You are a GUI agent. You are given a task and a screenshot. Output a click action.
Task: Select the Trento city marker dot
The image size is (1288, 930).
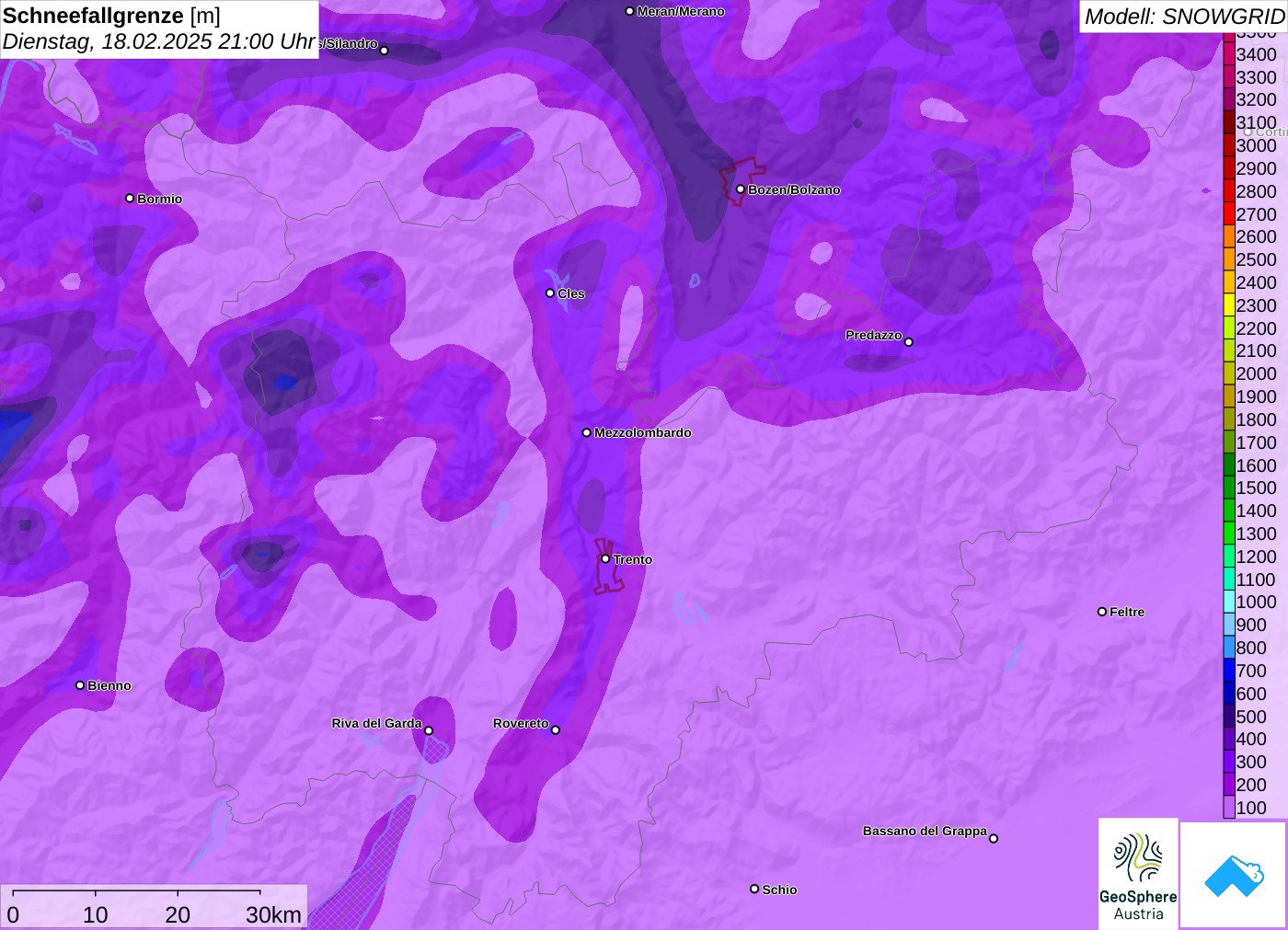click(x=605, y=558)
